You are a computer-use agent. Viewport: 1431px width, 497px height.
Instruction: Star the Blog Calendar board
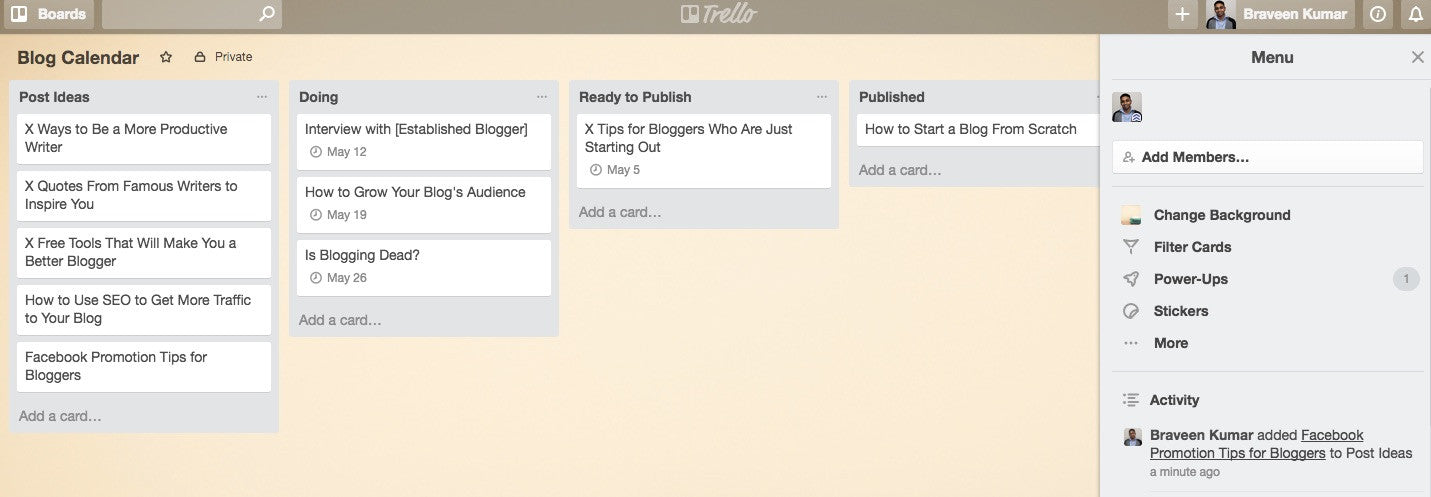pos(166,57)
